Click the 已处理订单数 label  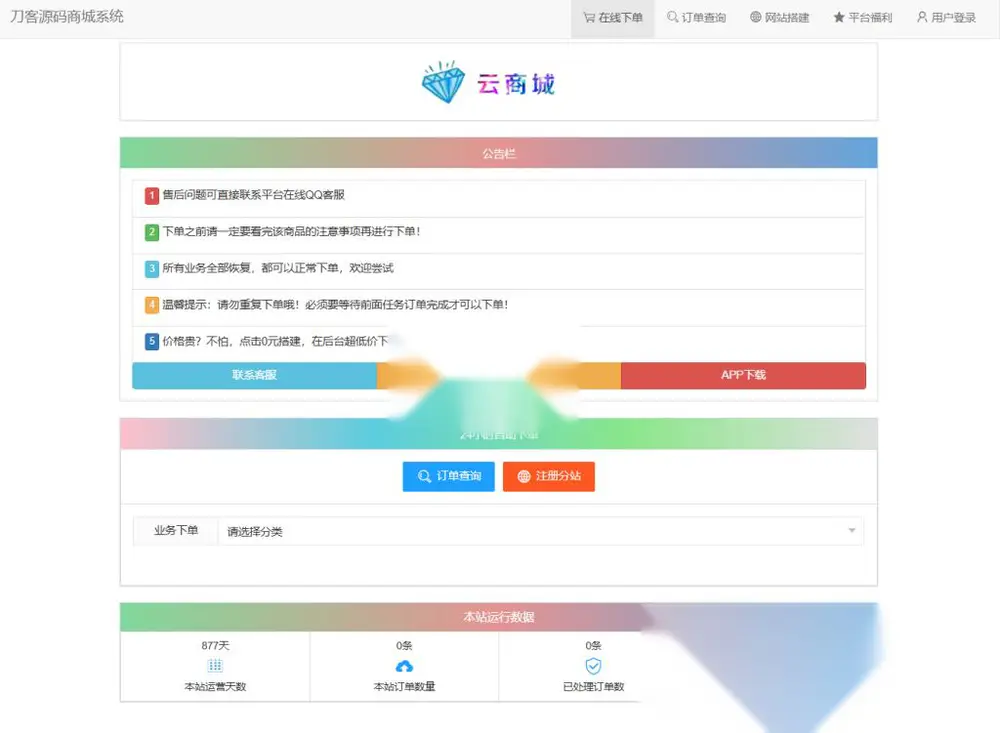point(593,686)
